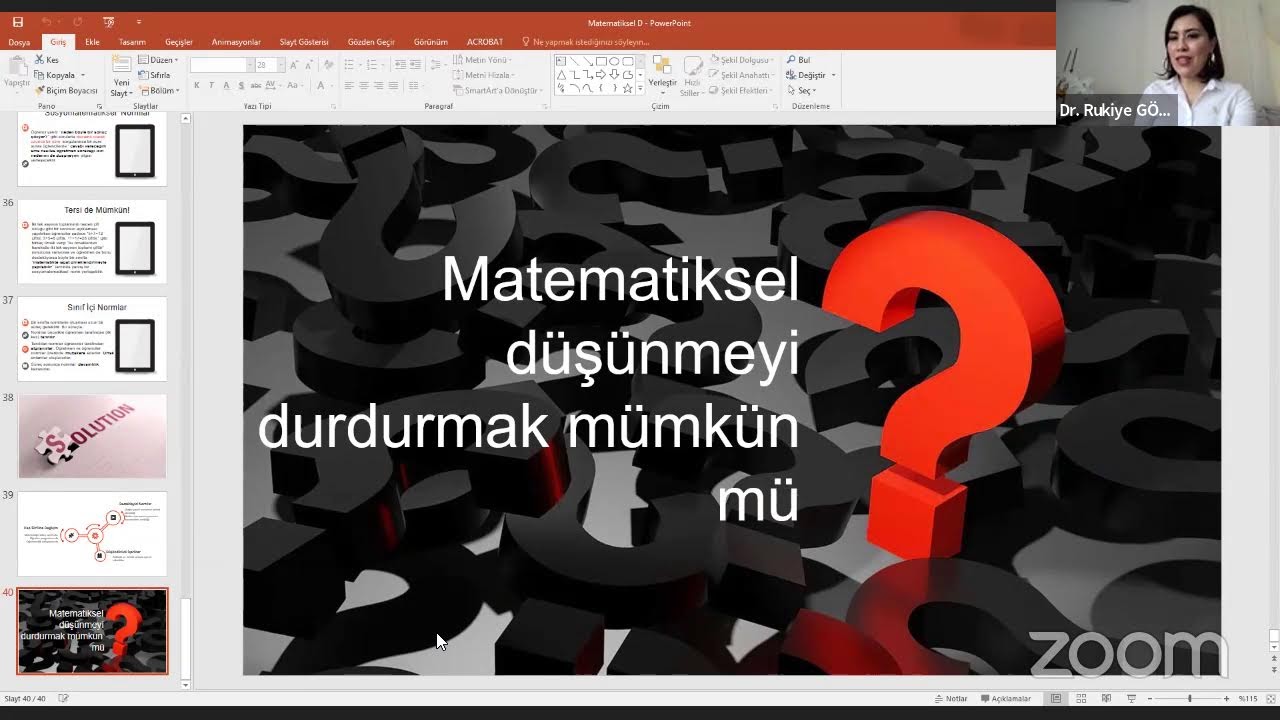Undo the last action in PowerPoint

(46, 22)
